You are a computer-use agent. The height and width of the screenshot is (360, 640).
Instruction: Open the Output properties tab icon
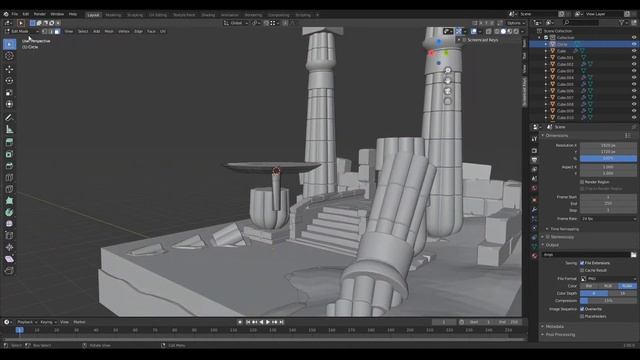534,160
